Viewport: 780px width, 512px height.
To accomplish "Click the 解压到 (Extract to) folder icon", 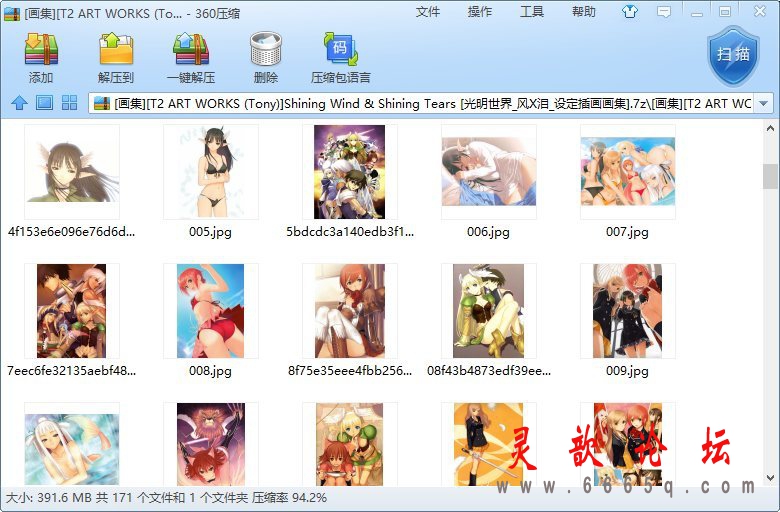I will pos(116,50).
